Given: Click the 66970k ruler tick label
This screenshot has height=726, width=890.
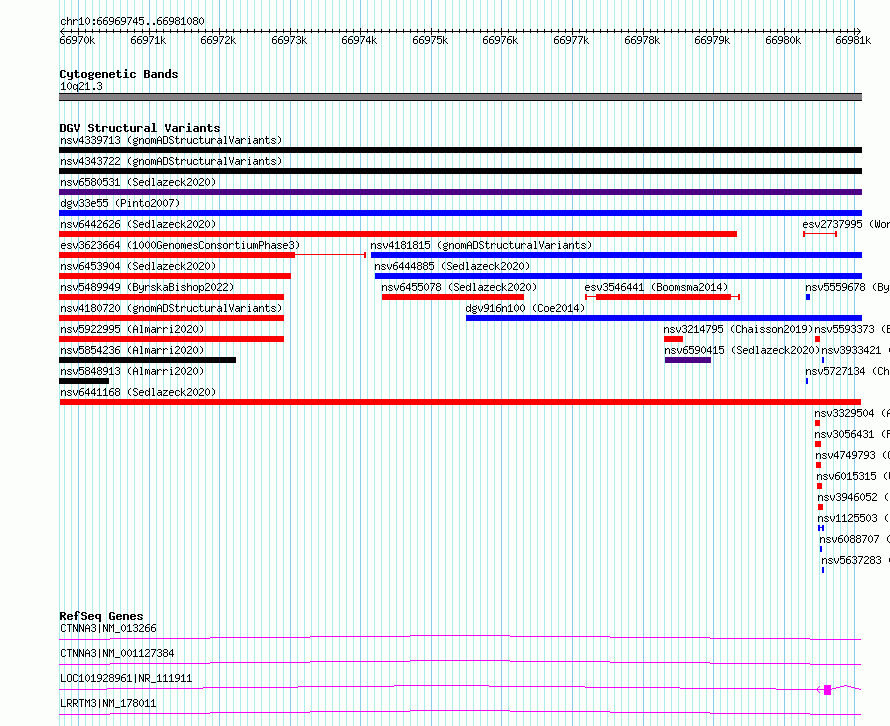Looking at the screenshot, I should coord(77,40).
